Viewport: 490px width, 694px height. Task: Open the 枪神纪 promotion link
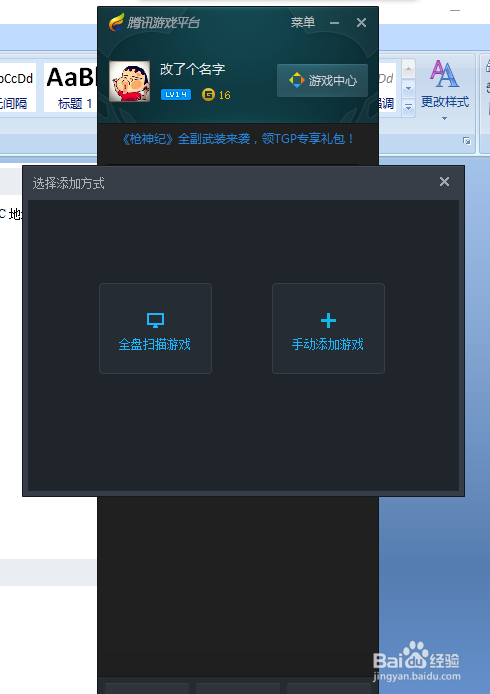click(238, 139)
